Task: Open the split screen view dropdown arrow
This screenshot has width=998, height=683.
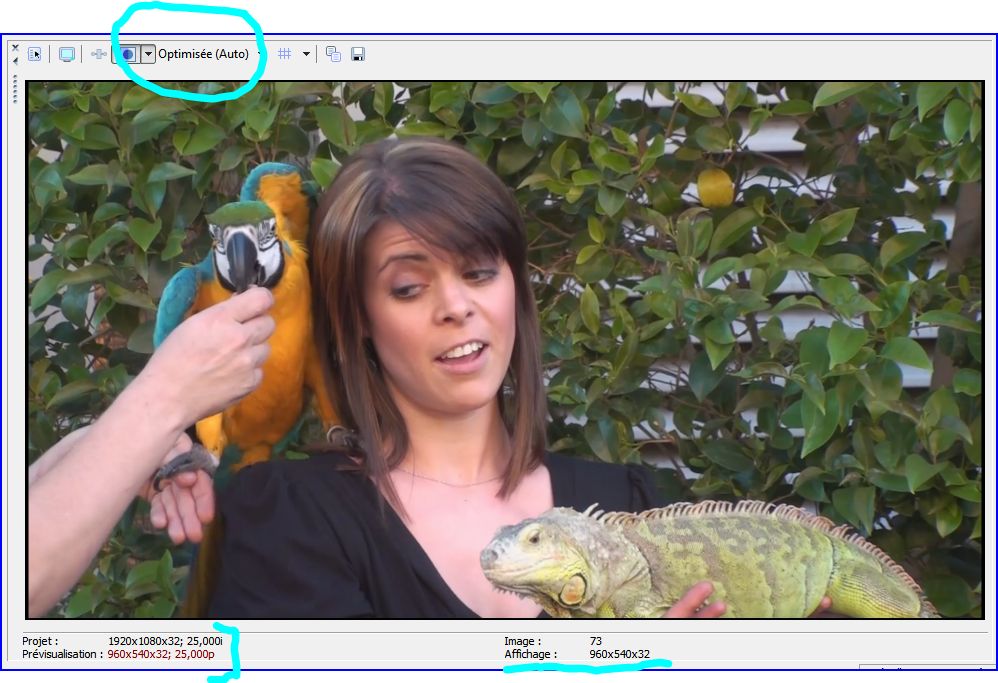Action: tap(148, 55)
